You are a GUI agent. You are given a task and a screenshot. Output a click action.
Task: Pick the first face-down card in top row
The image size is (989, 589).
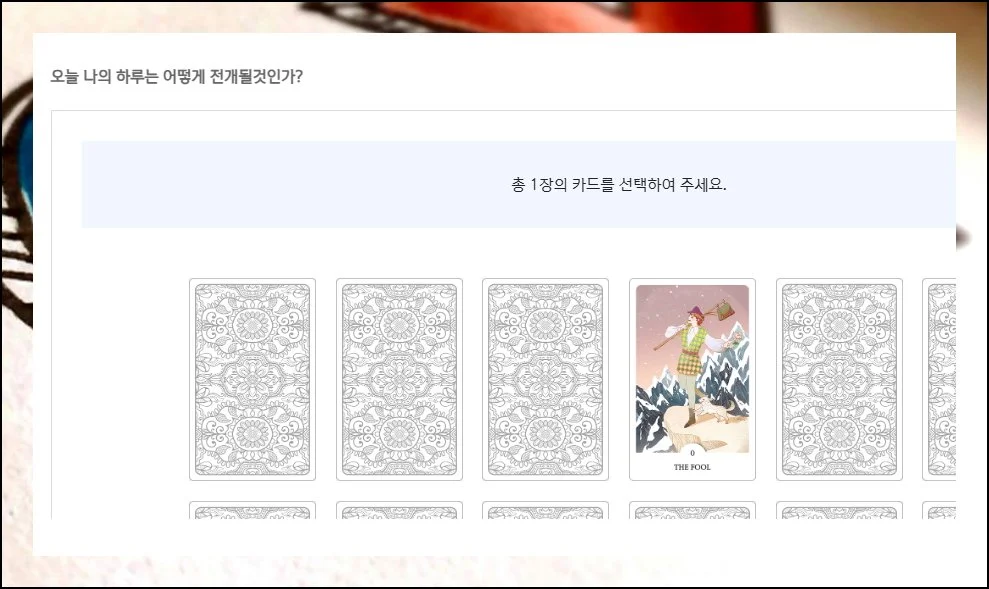coord(252,379)
